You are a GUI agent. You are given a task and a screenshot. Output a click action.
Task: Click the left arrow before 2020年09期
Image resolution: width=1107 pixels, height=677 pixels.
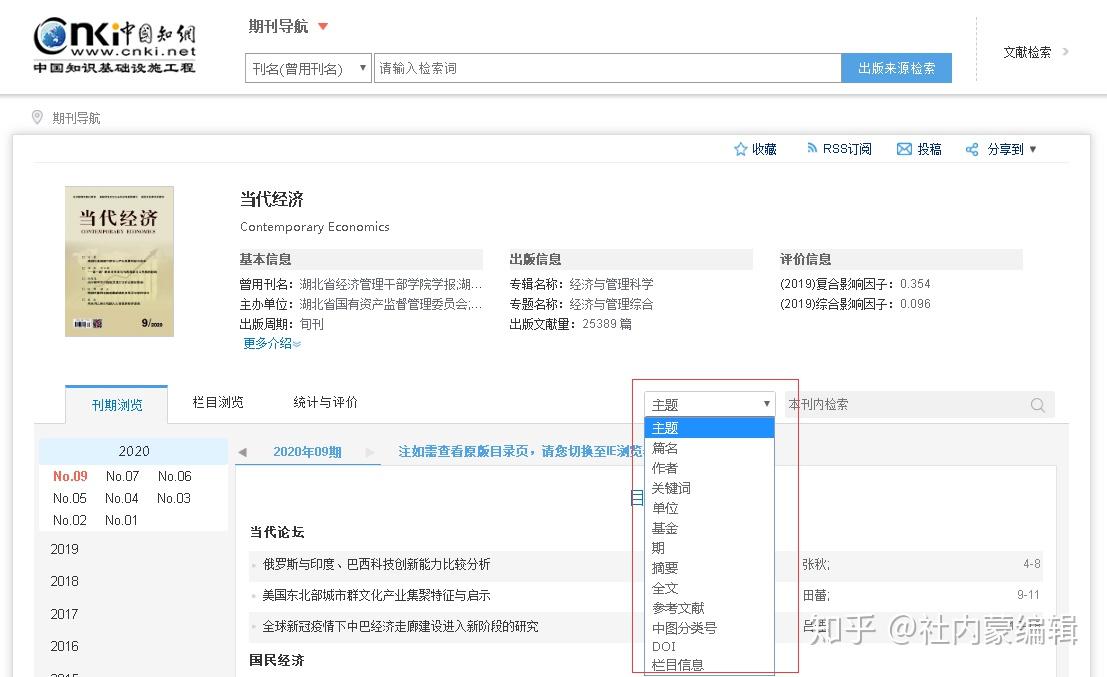(x=242, y=452)
